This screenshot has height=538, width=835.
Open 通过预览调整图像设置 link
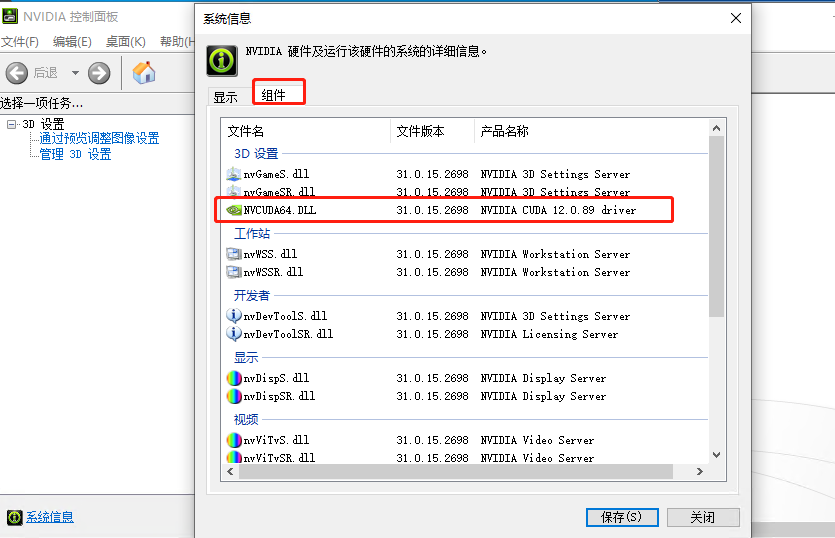(x=99, y=138)
